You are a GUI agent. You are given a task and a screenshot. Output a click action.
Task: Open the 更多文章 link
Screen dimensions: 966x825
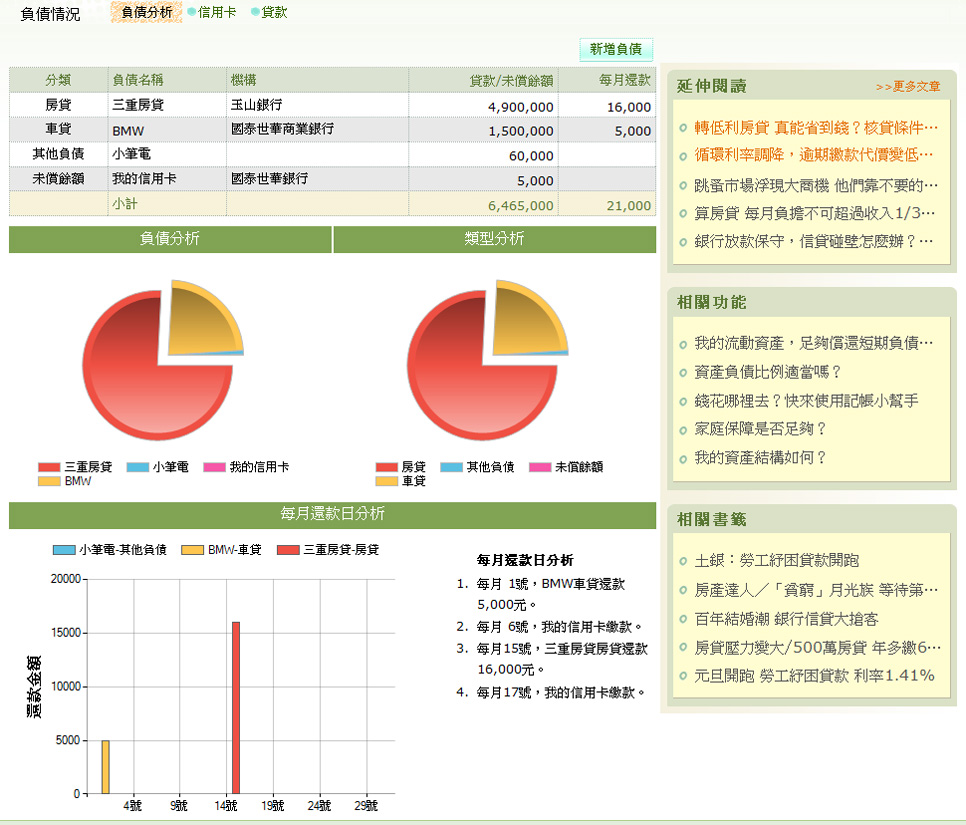908,87
